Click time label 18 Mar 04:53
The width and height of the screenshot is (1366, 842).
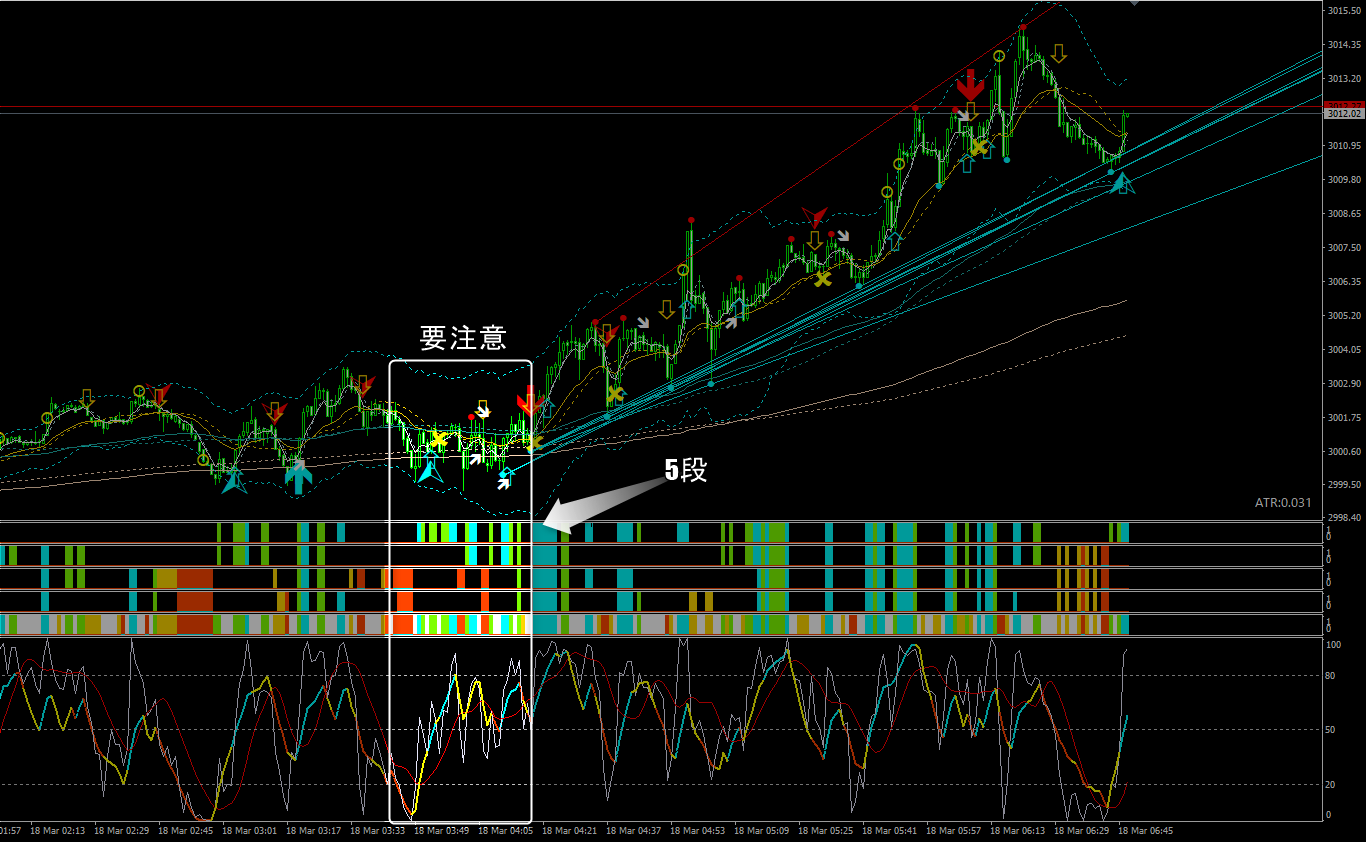pos(699,831)
